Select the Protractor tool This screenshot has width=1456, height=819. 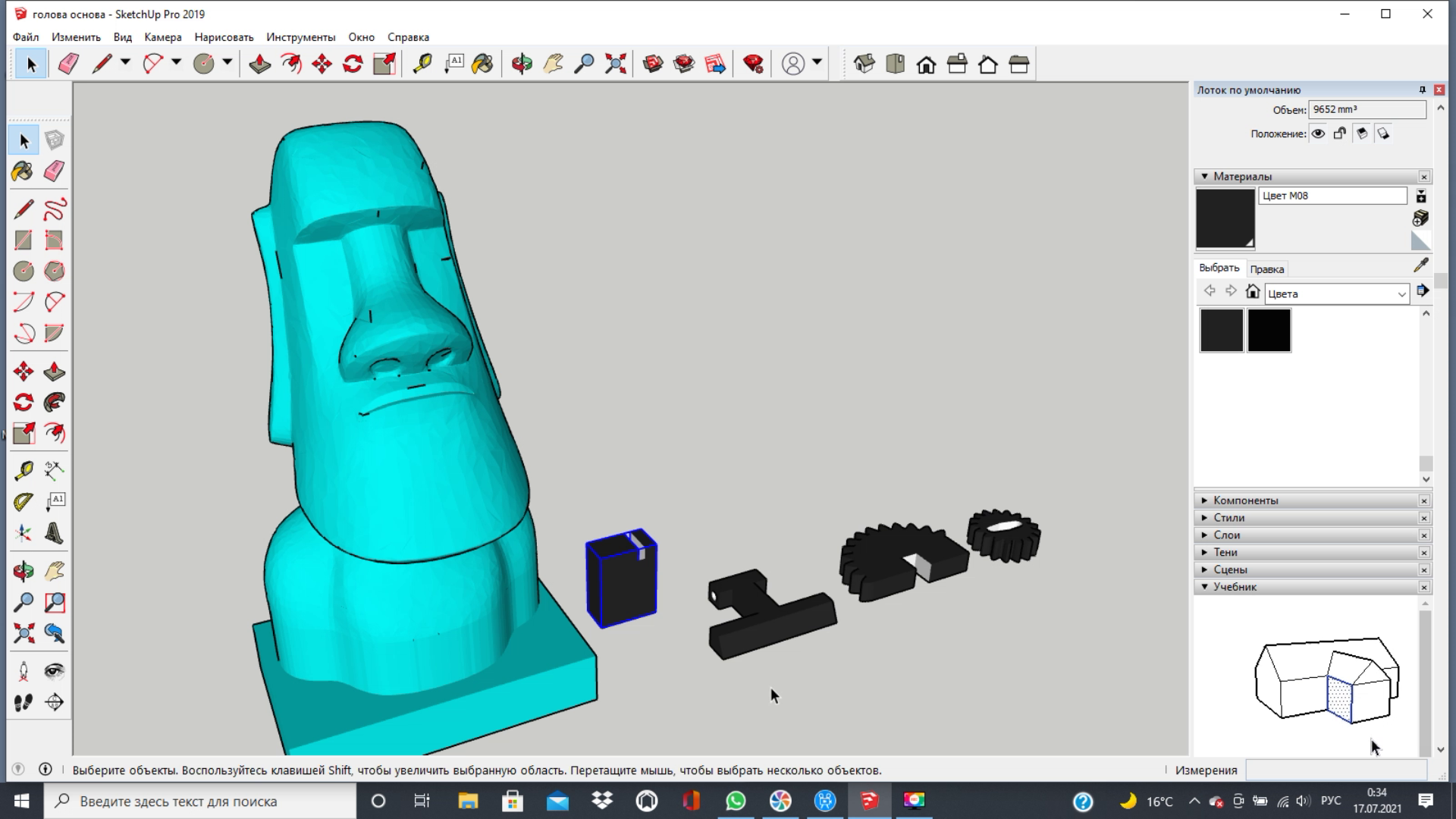(23, 501)
